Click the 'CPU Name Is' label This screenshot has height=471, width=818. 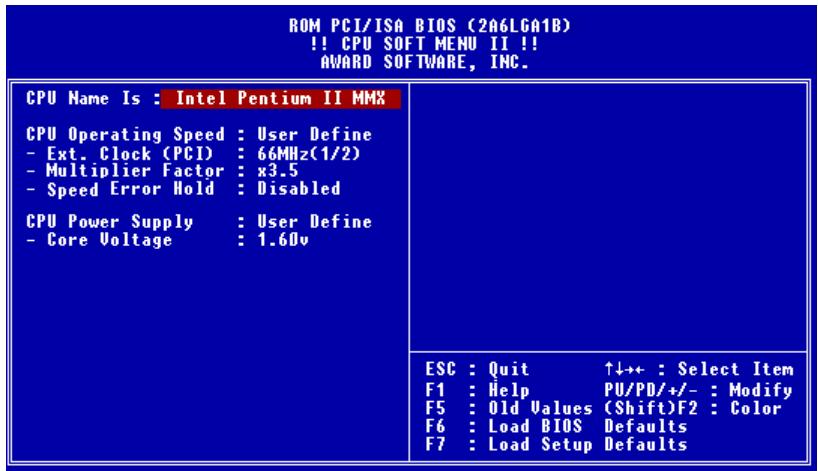[83, 99]
